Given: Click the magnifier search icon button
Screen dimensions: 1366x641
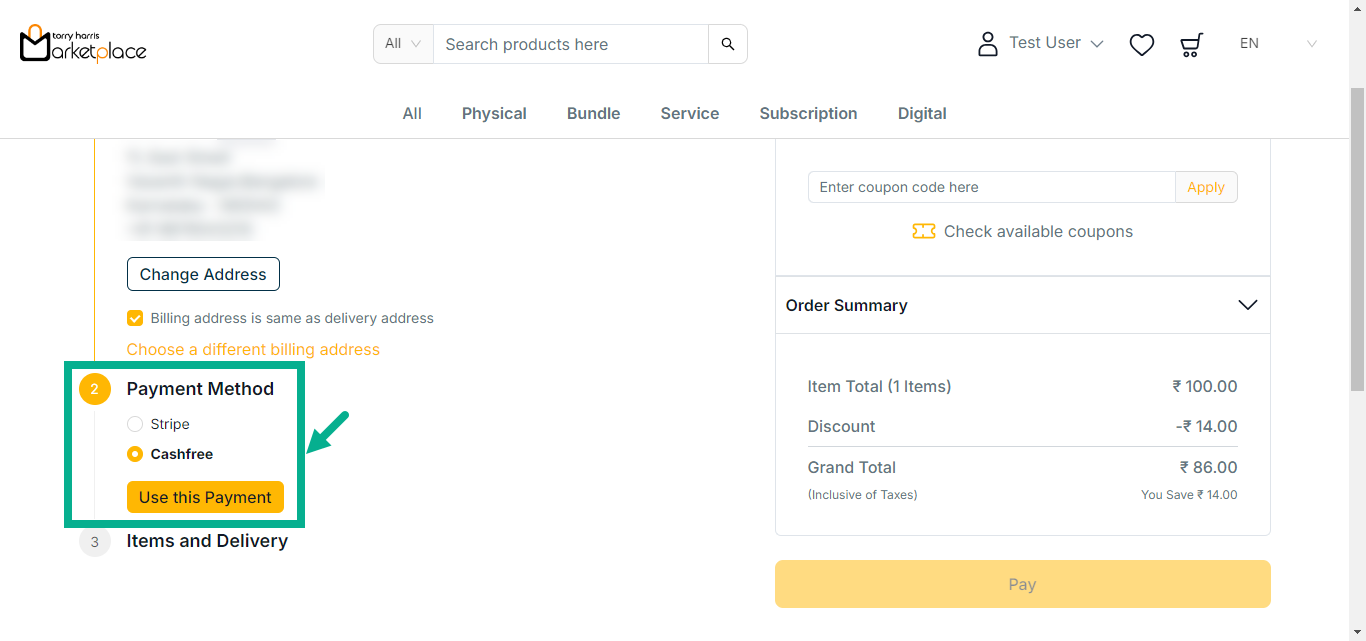Looking at the screenshot, I should pos(727,44).
